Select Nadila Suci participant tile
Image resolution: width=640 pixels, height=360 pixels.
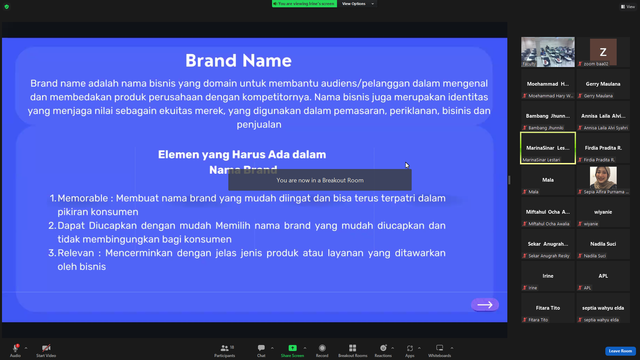(603, 244)
